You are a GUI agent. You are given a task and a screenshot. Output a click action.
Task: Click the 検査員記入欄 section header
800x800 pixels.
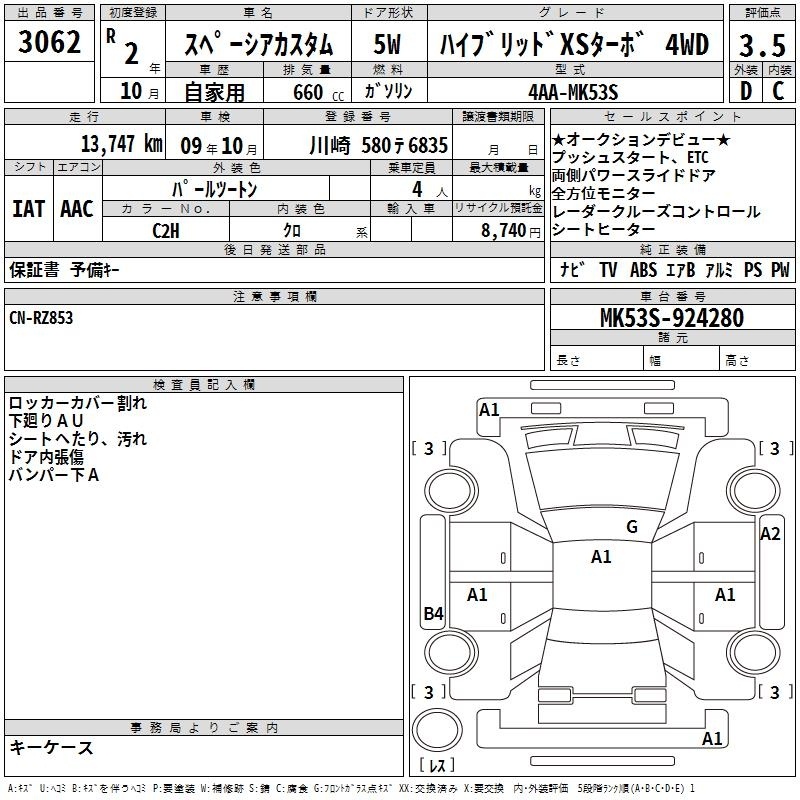click(x=204, y=384)
